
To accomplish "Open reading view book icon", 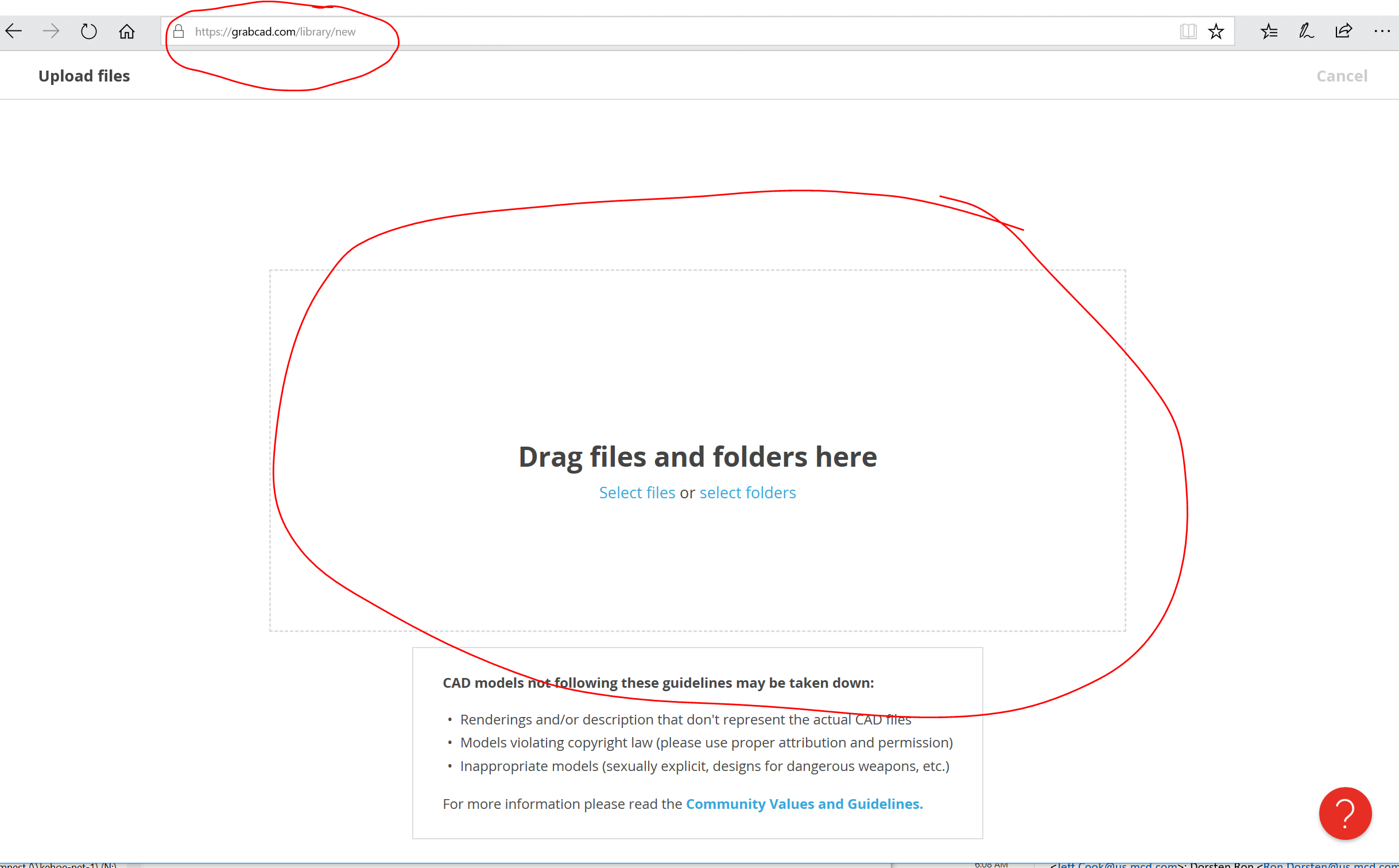I will 1188,31.
